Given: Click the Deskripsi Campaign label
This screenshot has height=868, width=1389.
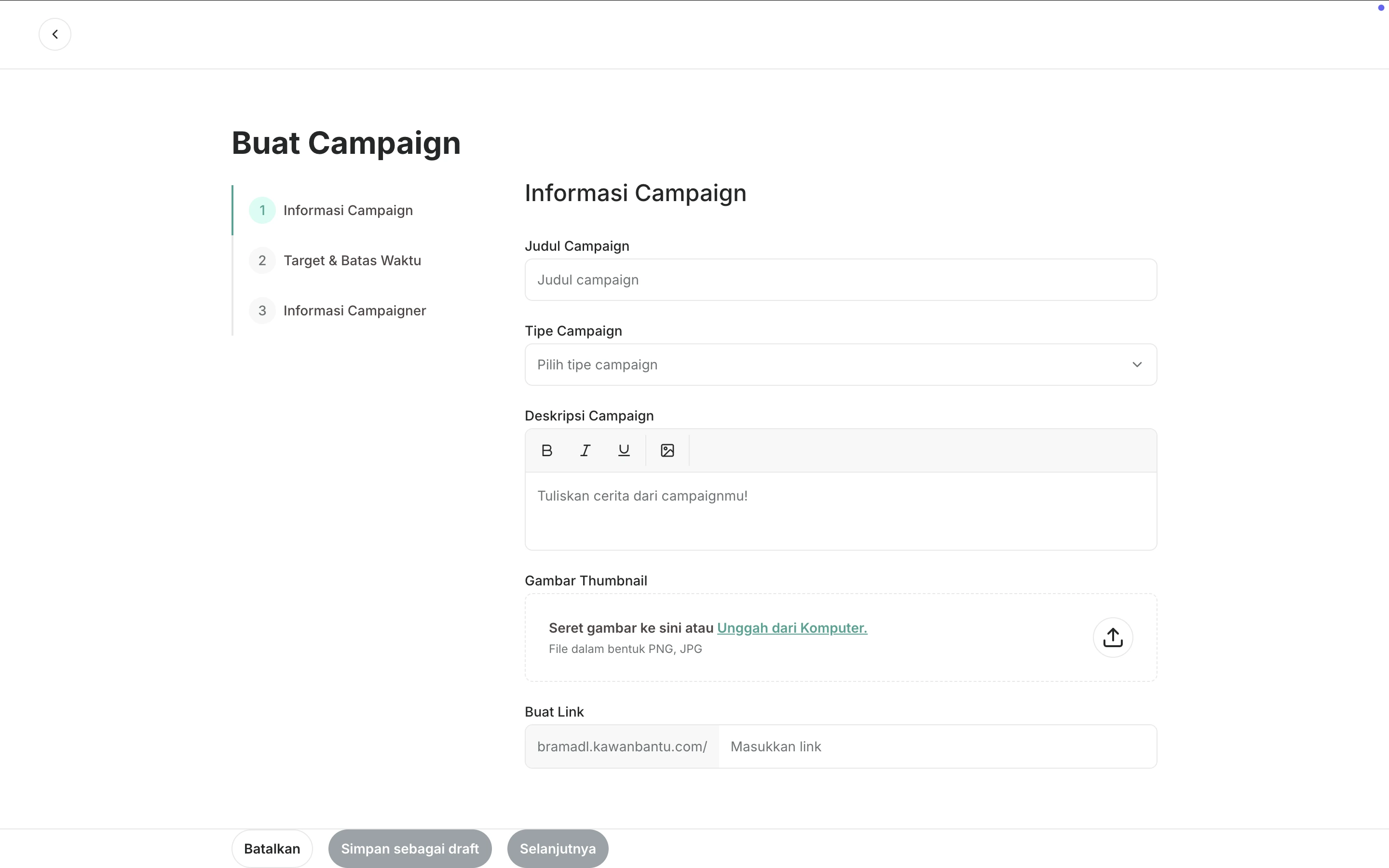Looking at the screenshot, I should click(589, 416).
